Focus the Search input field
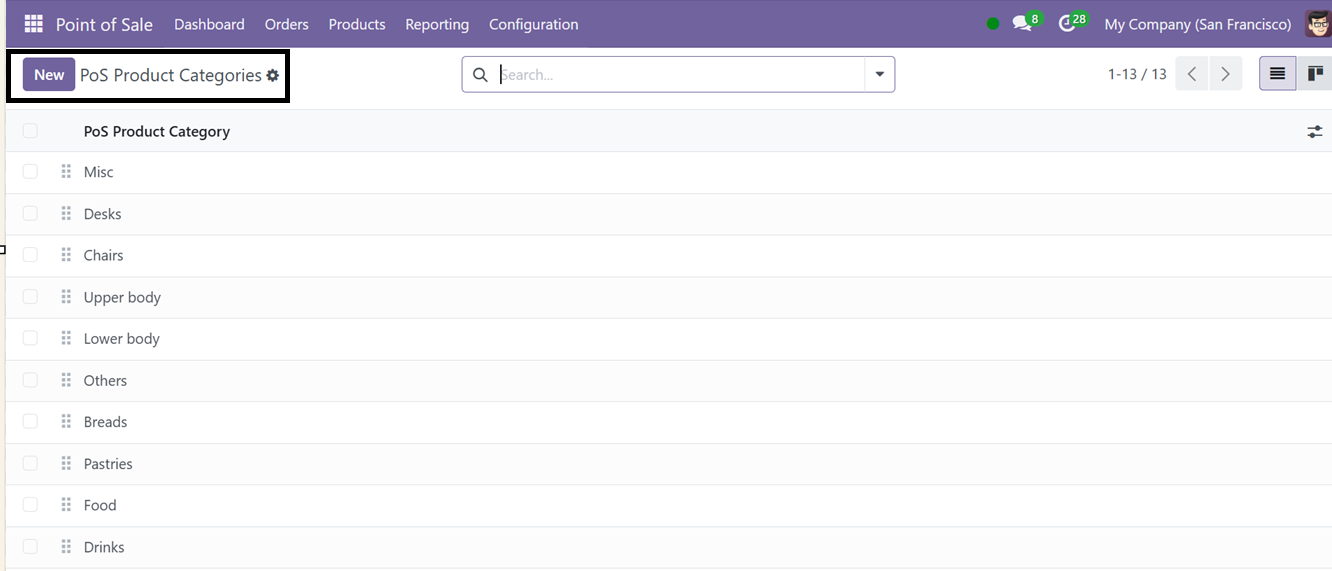This screenshot has height=571, width=1332. [x=680, y=74]
